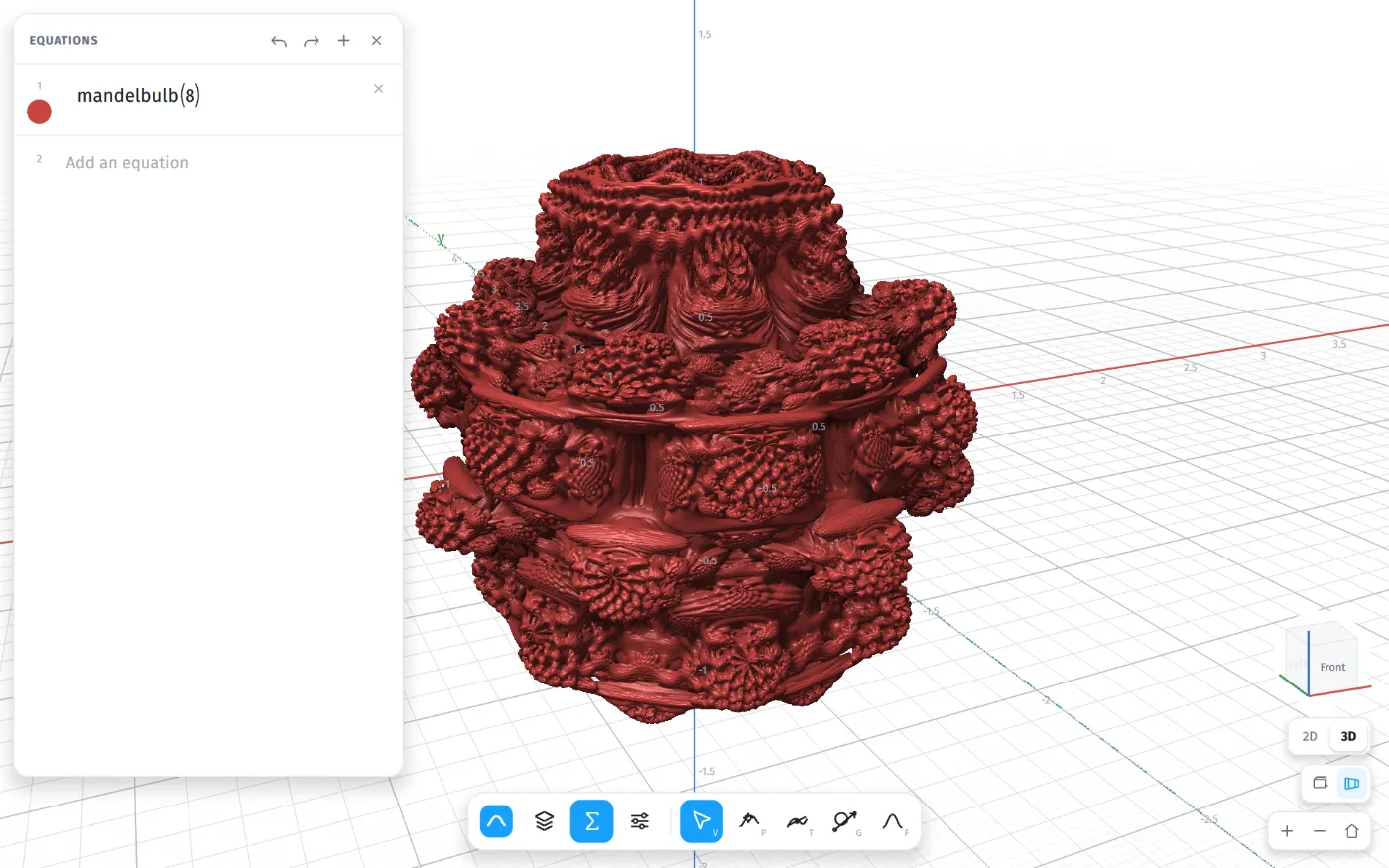Reset view with the home button

tap(1352, 831)
